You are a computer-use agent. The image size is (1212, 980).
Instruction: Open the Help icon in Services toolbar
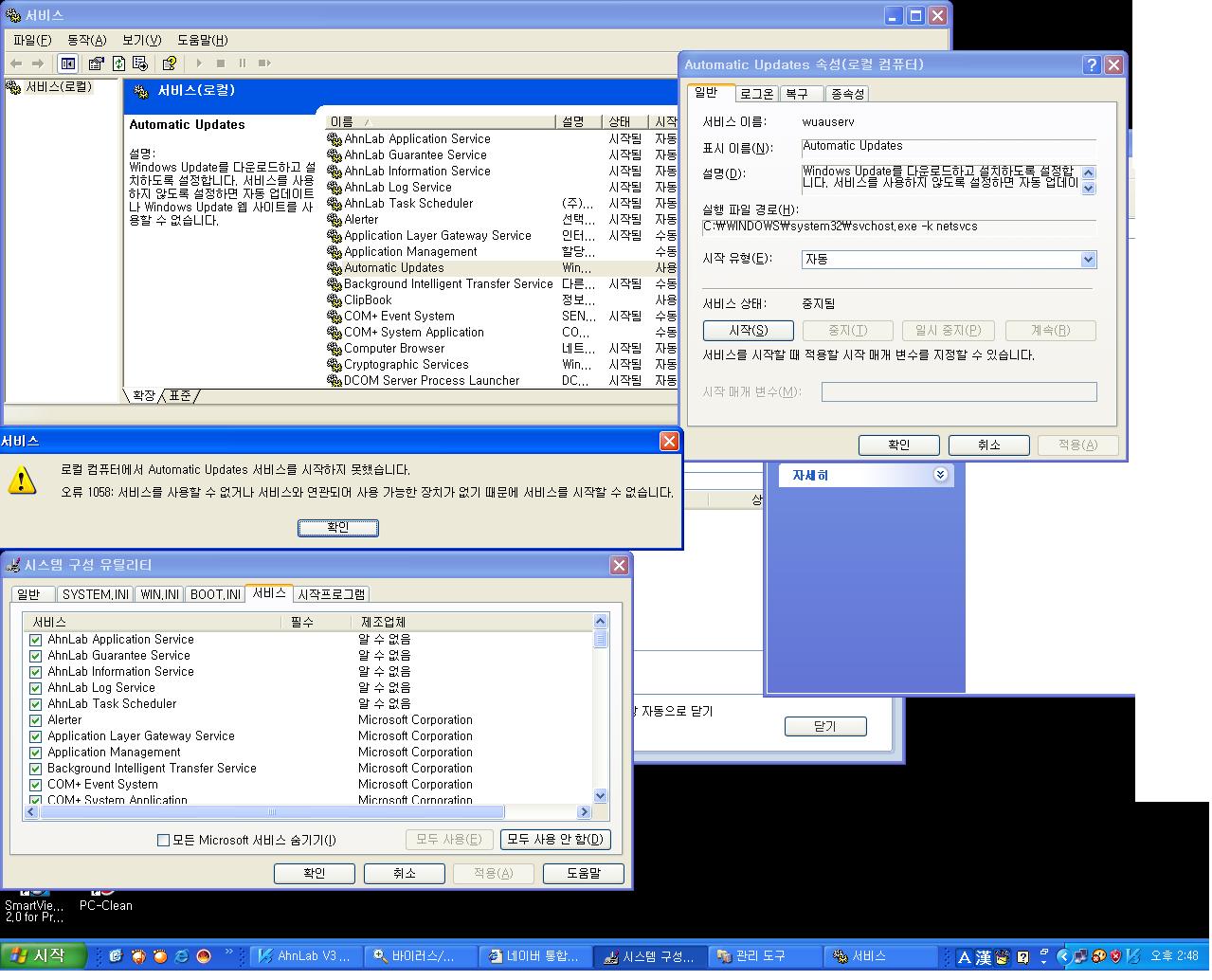point(170,64)
